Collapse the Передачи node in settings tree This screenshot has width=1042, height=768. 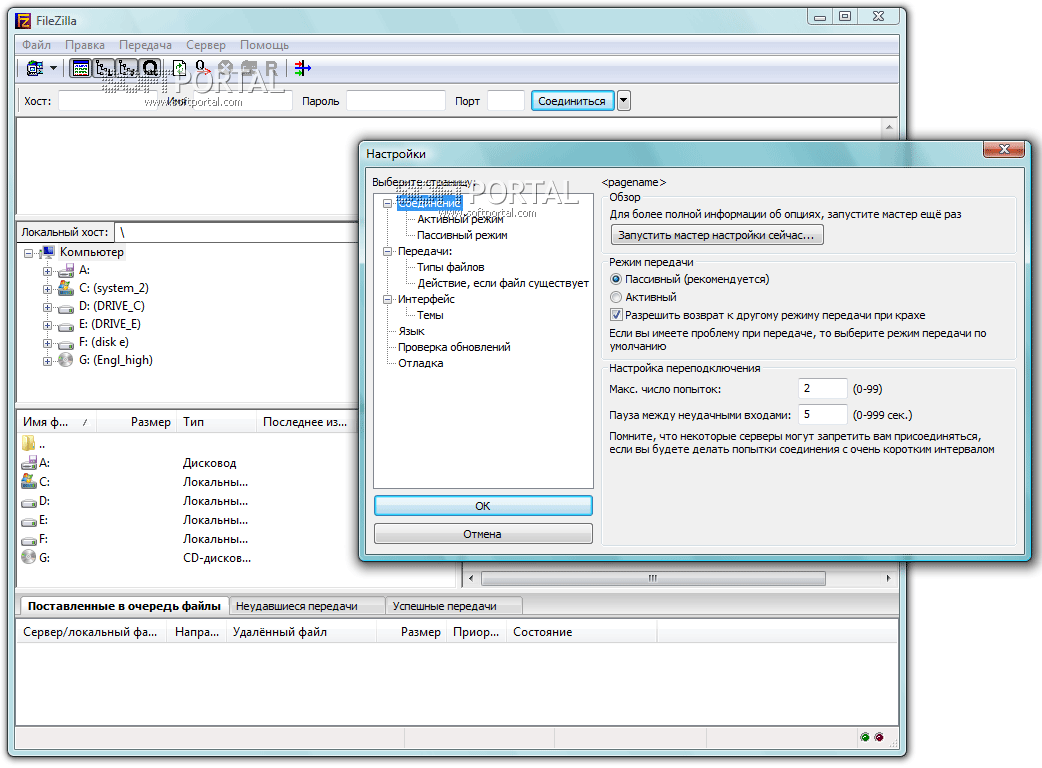[x=387, y=251]
